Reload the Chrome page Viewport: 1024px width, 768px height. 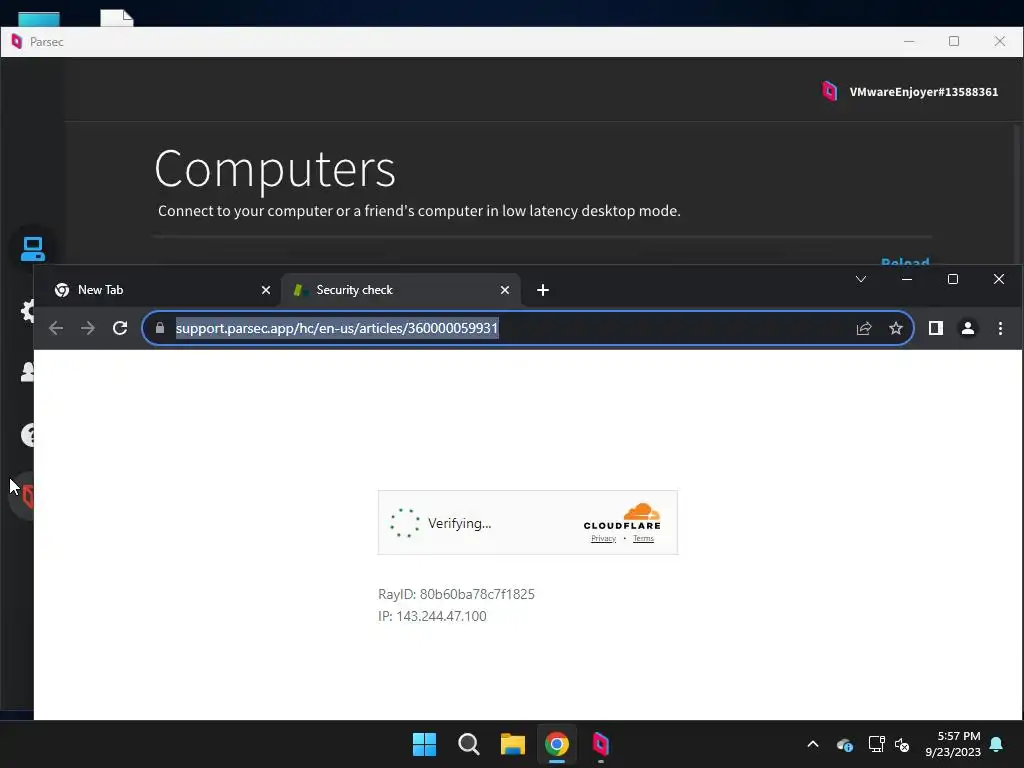[120, 328]
